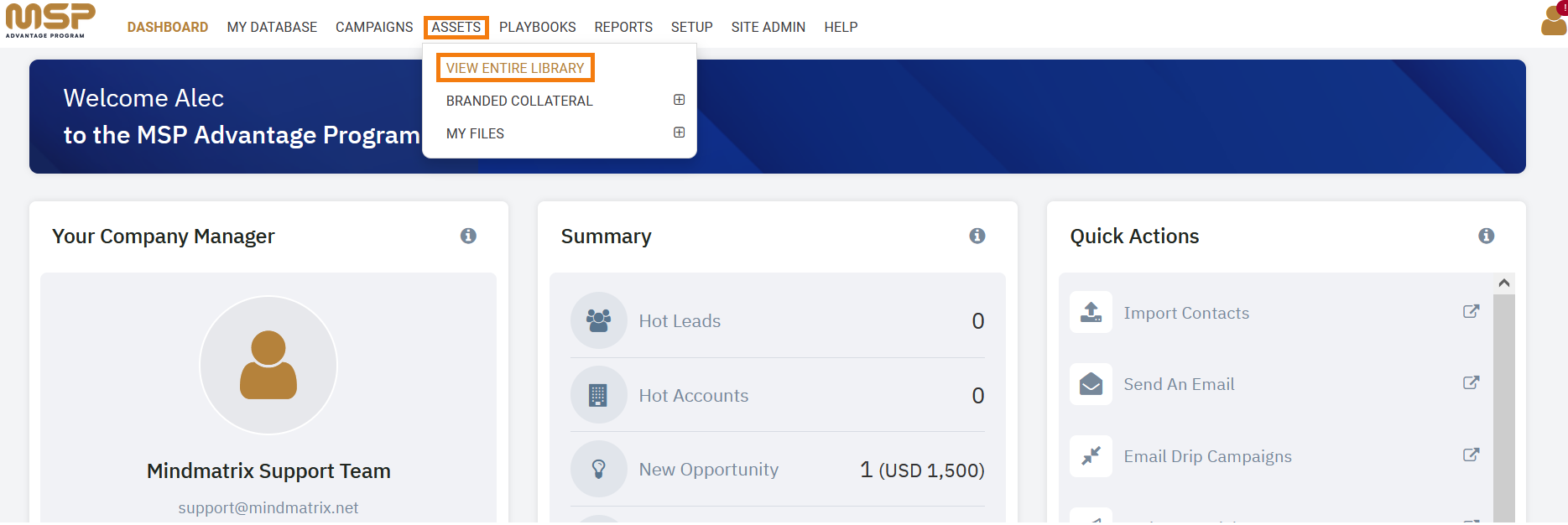
Task: Click the Send An Email quick action
Action: pos(1179,384)
